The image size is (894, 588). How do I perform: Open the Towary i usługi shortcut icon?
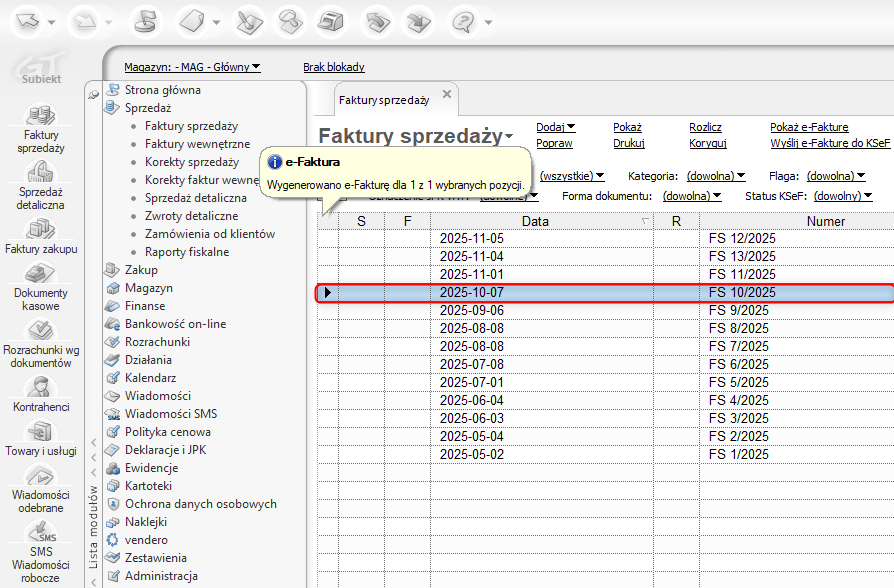[40, 431]
